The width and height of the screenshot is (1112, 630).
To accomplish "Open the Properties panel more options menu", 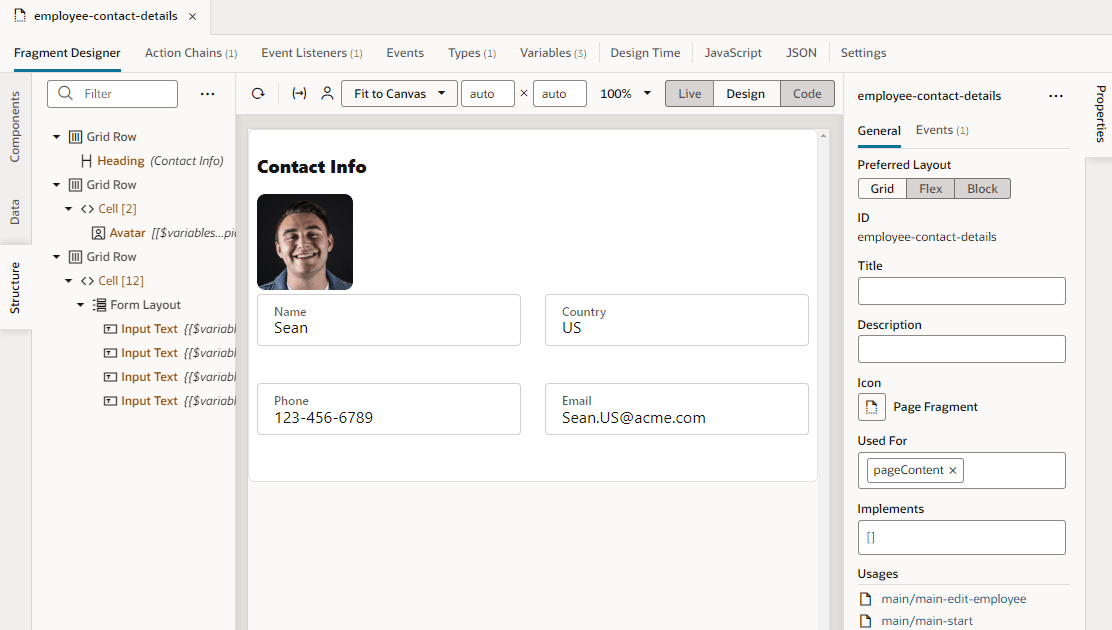I will point(1056,96).
